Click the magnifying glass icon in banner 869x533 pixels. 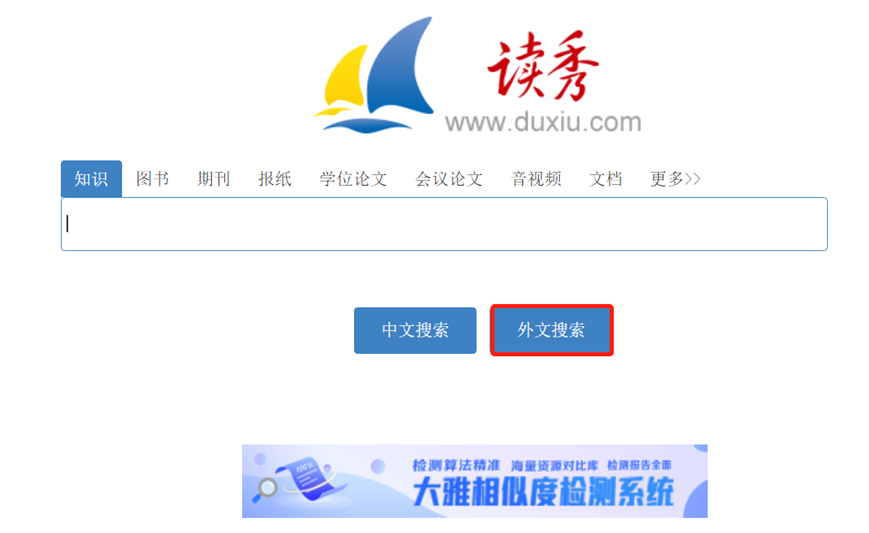(x=265, y=489)
